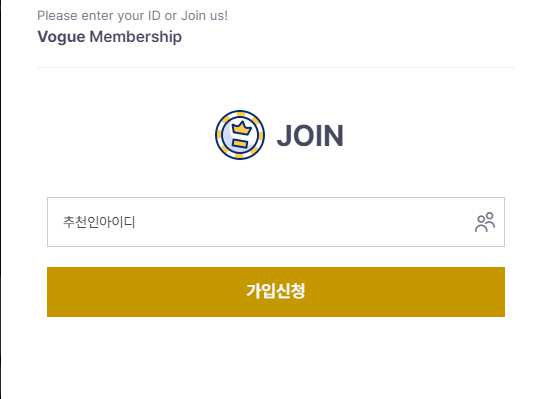The width and height of the screenshot is (547, 399).
Task: Click the crown coin logo
Action: (x=240, y=135)
